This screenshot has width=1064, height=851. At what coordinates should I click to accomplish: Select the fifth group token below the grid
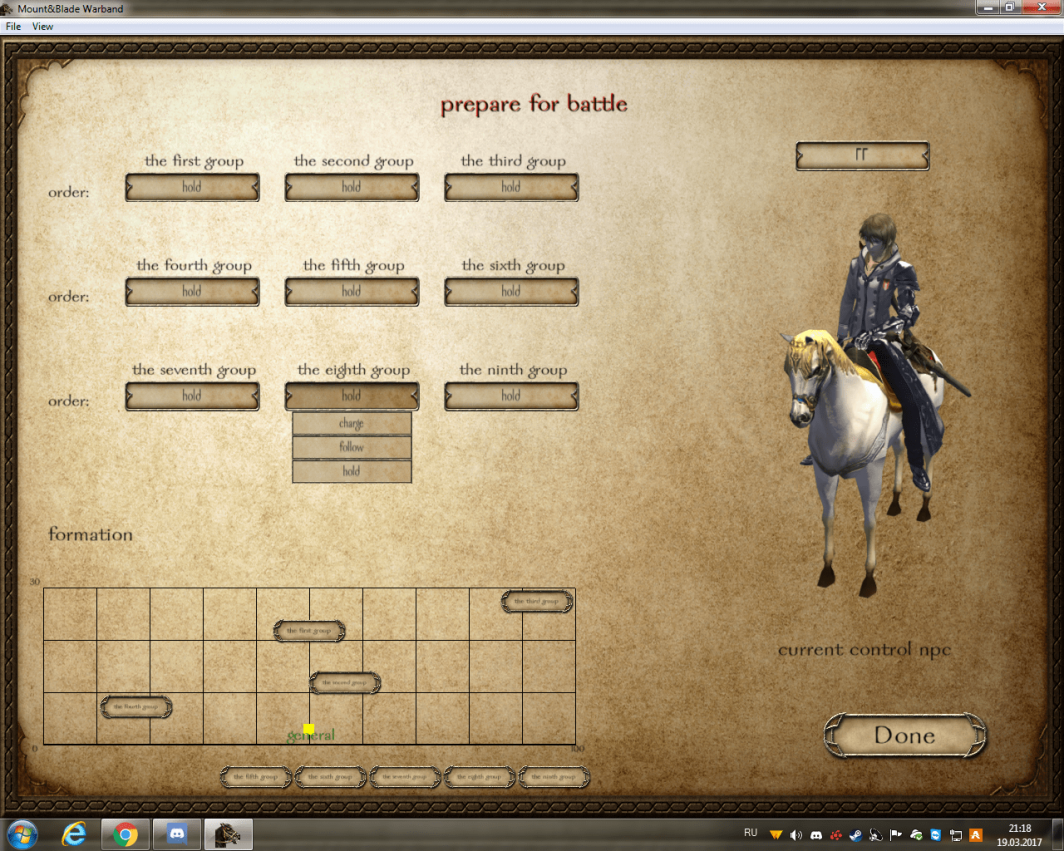tap(255, 777)
